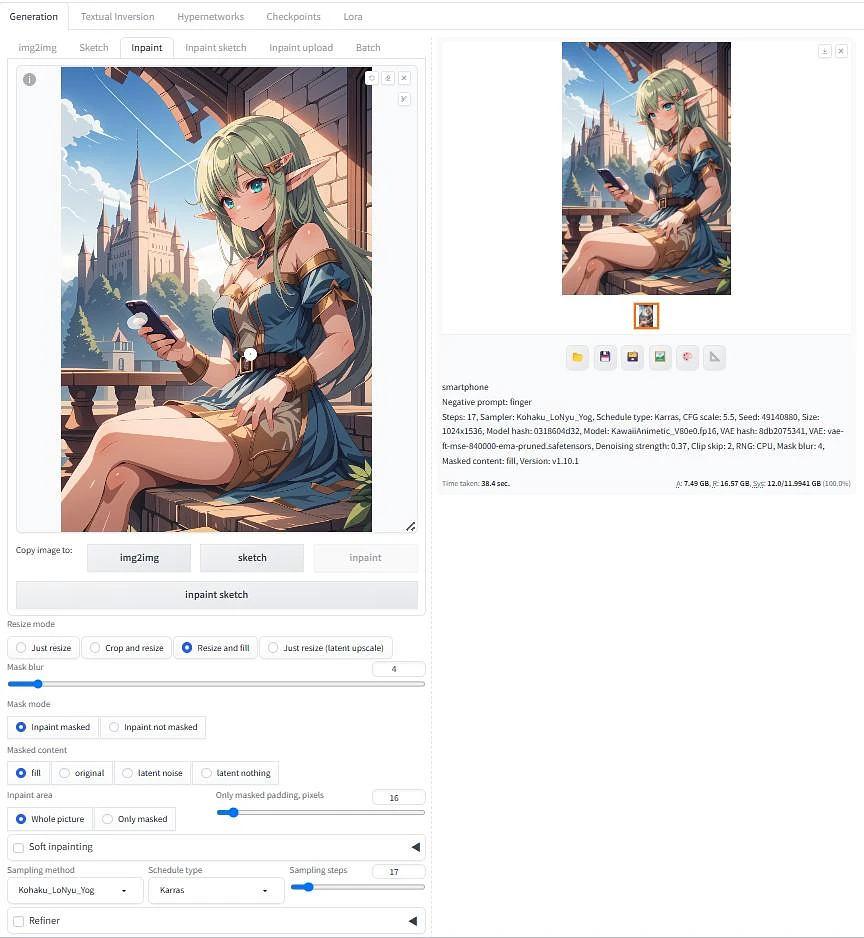Click the info icon at canvas top-left
This screenshot has height=938, width=864.
[x=30, y=80]
